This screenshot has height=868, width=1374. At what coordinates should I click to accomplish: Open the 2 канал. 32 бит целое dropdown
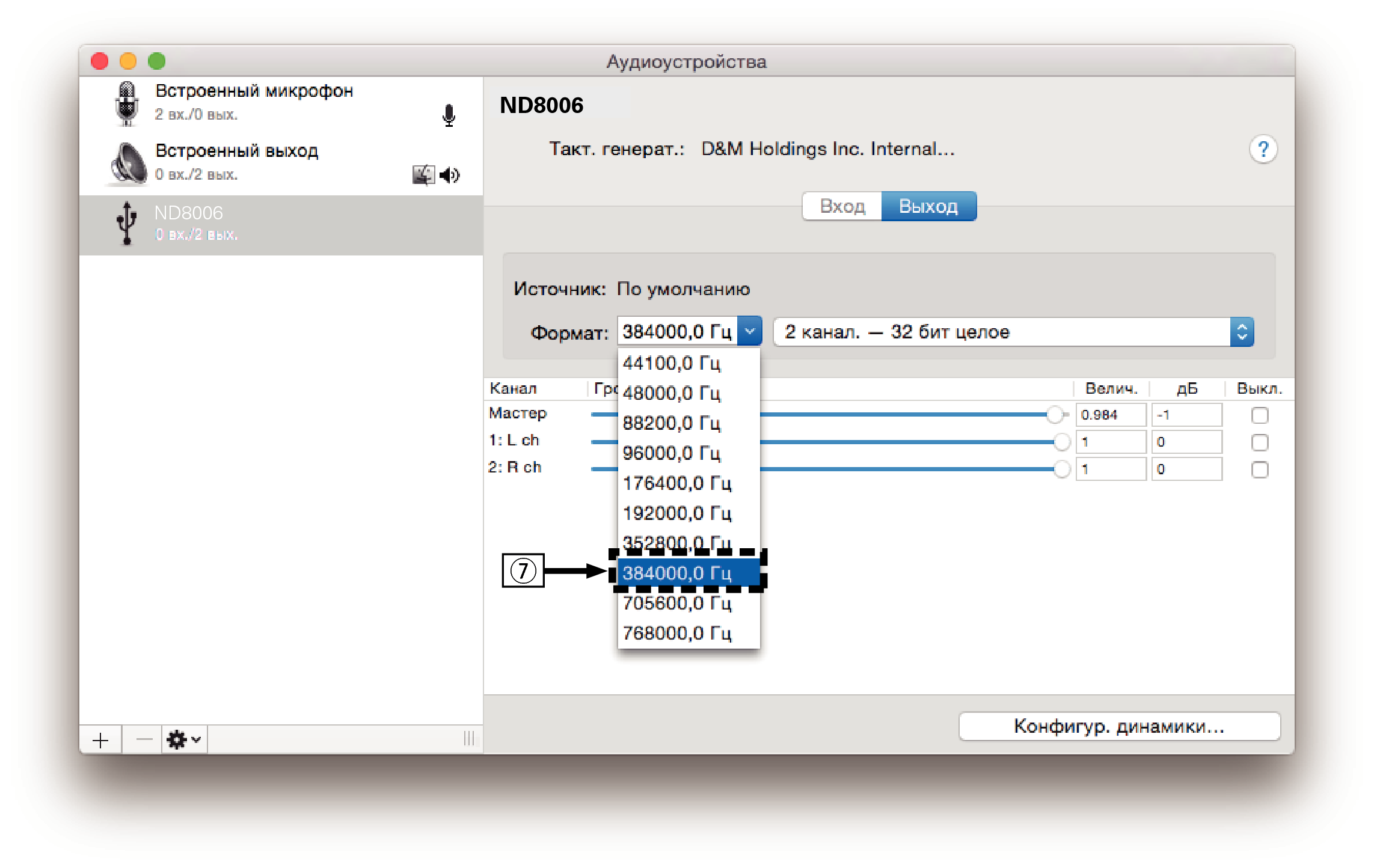click(x=1013, y=332)
